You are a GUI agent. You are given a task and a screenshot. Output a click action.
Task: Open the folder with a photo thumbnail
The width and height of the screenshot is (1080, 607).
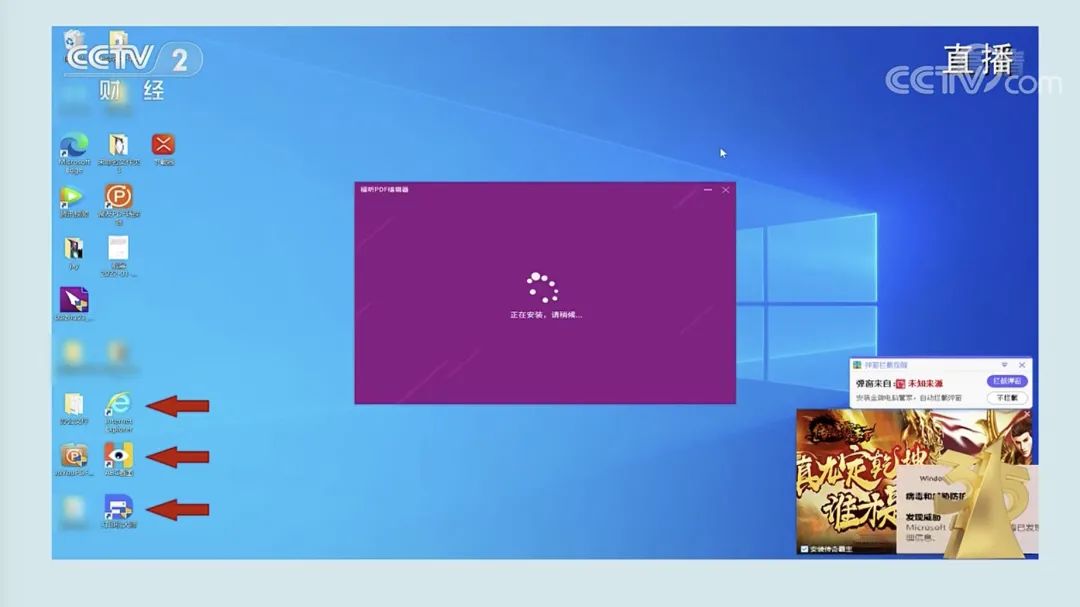[74, 248]
